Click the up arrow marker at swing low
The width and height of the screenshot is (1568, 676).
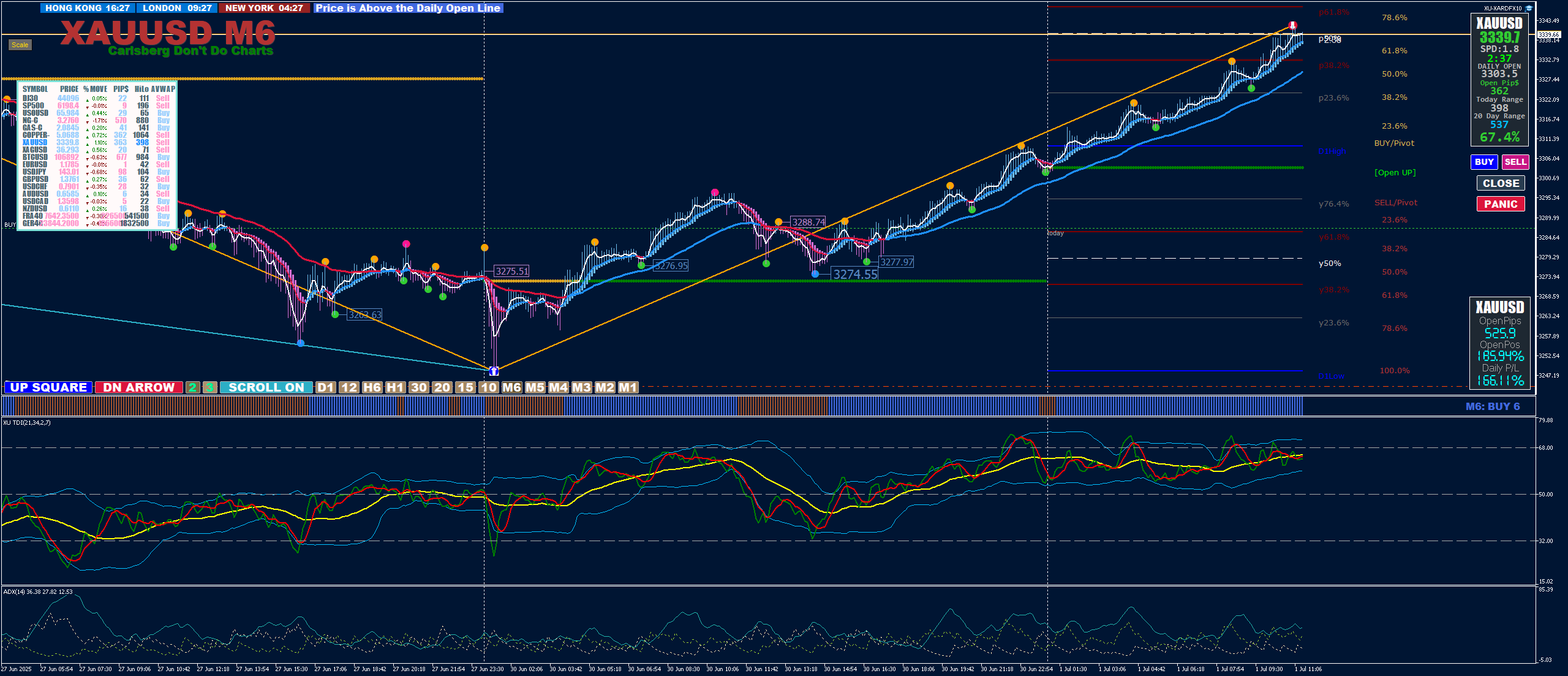tap(494, 371)
